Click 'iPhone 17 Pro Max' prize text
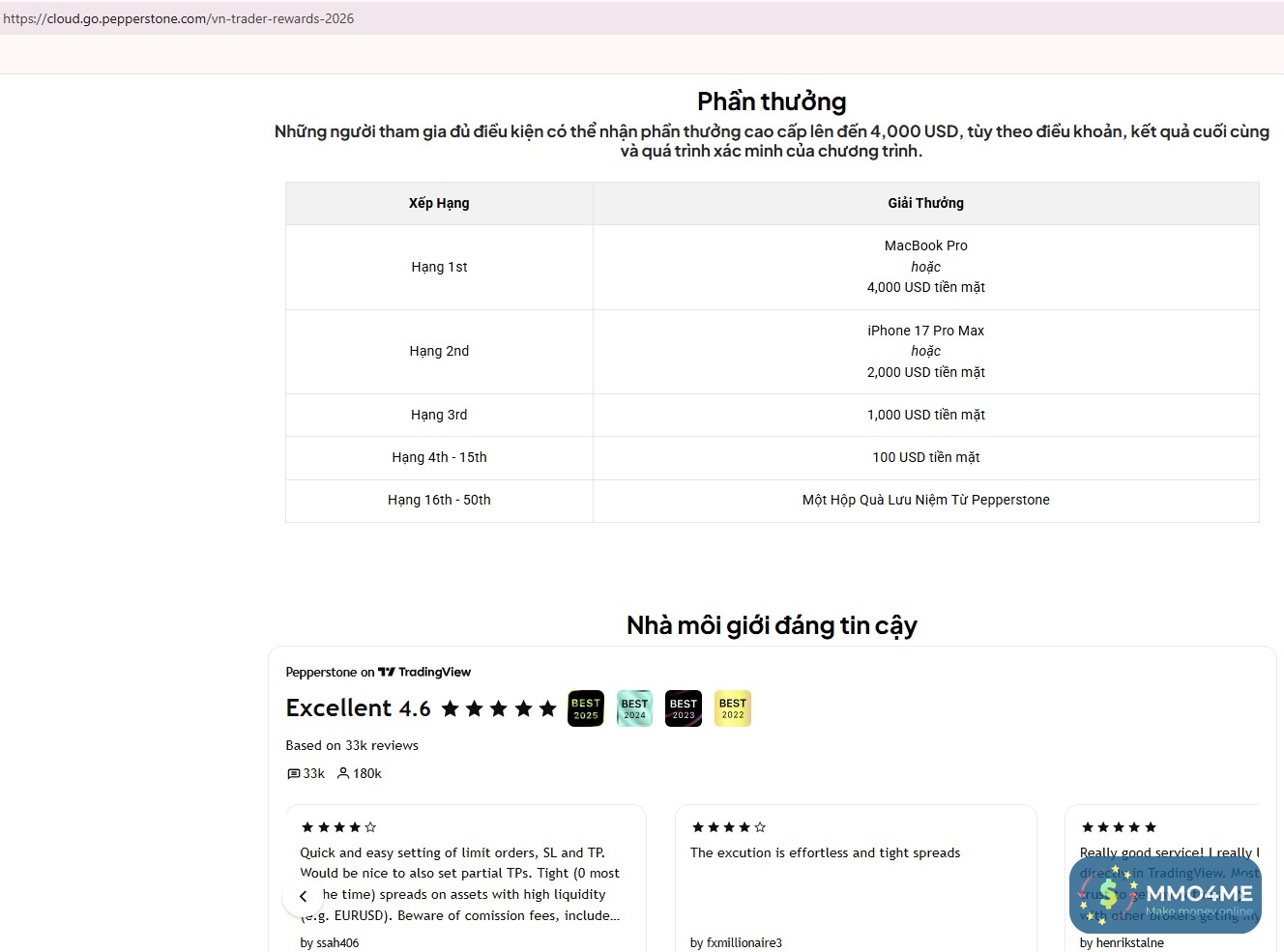This screenshot has width=1284, height=952. click(926, 331)
